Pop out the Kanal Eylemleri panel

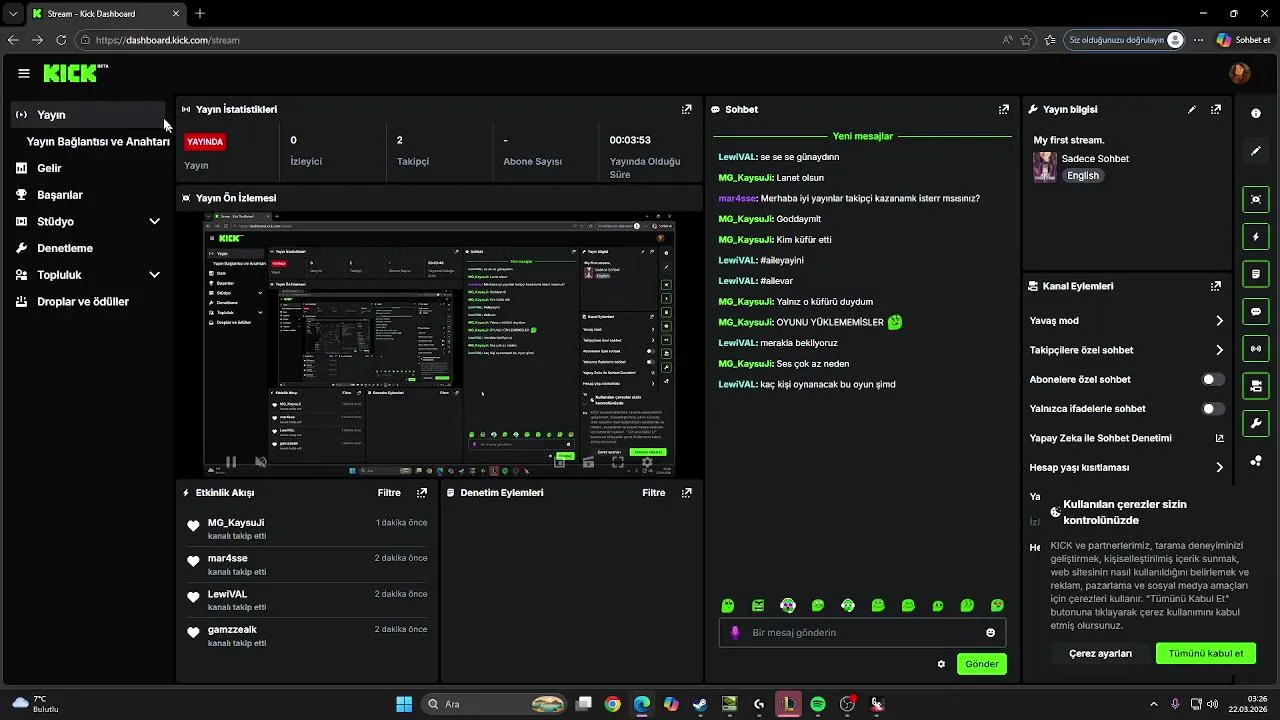1216,286
